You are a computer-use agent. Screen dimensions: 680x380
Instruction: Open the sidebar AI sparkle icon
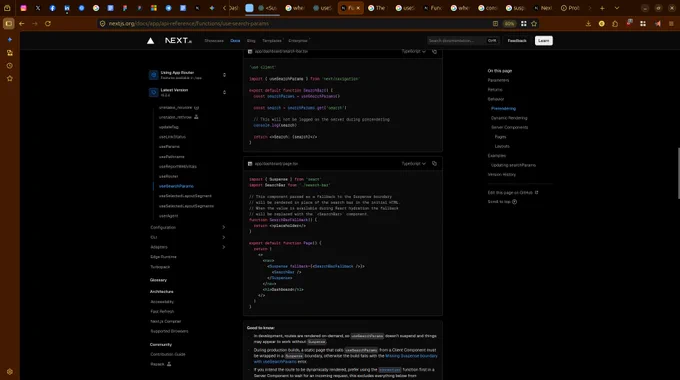point(10,39)
